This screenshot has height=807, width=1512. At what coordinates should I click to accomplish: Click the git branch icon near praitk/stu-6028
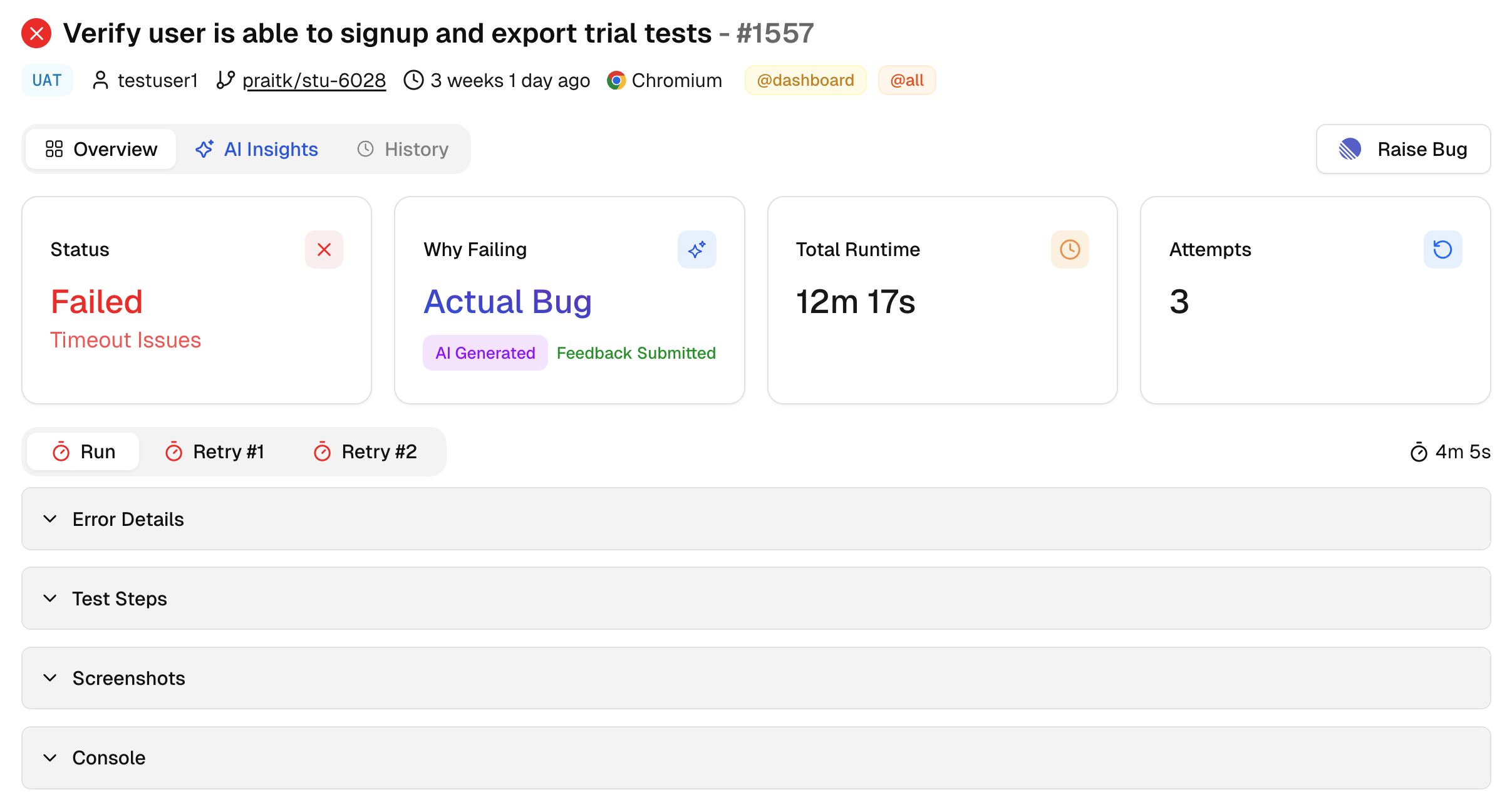tap(225, 80)
